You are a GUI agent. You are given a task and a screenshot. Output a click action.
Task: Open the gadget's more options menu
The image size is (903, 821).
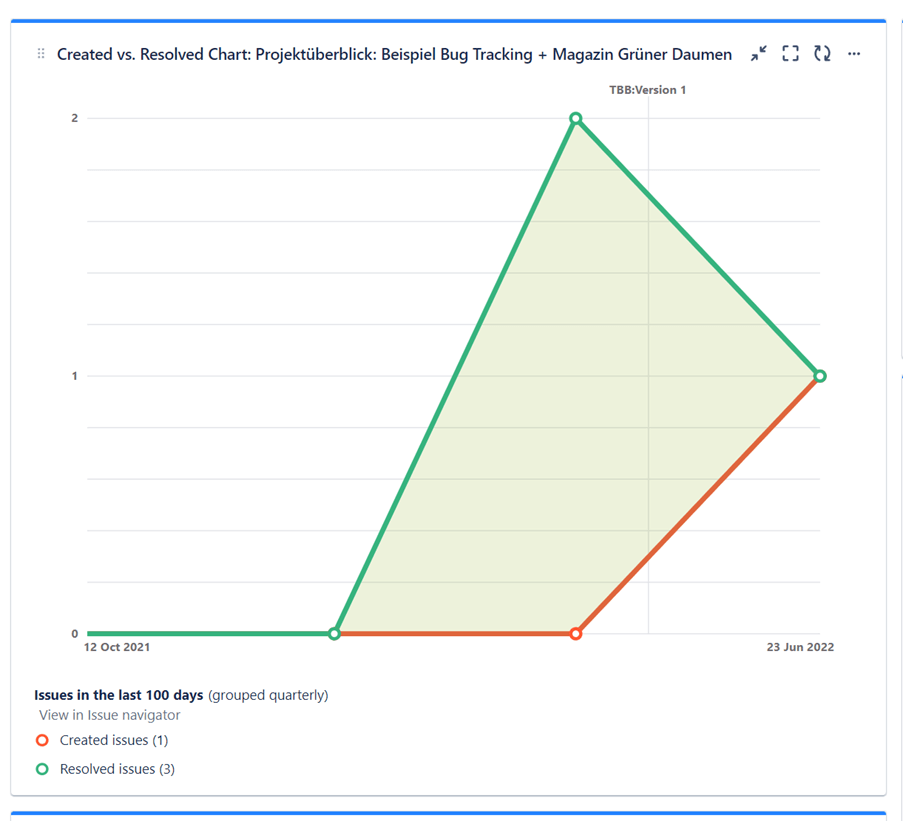pos(854,54)
